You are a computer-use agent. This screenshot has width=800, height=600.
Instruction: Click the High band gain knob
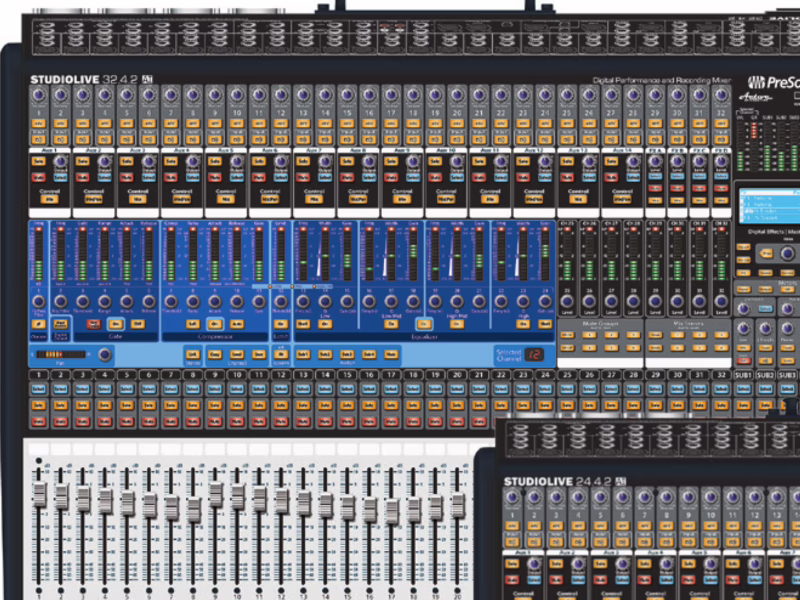(545, 301)
